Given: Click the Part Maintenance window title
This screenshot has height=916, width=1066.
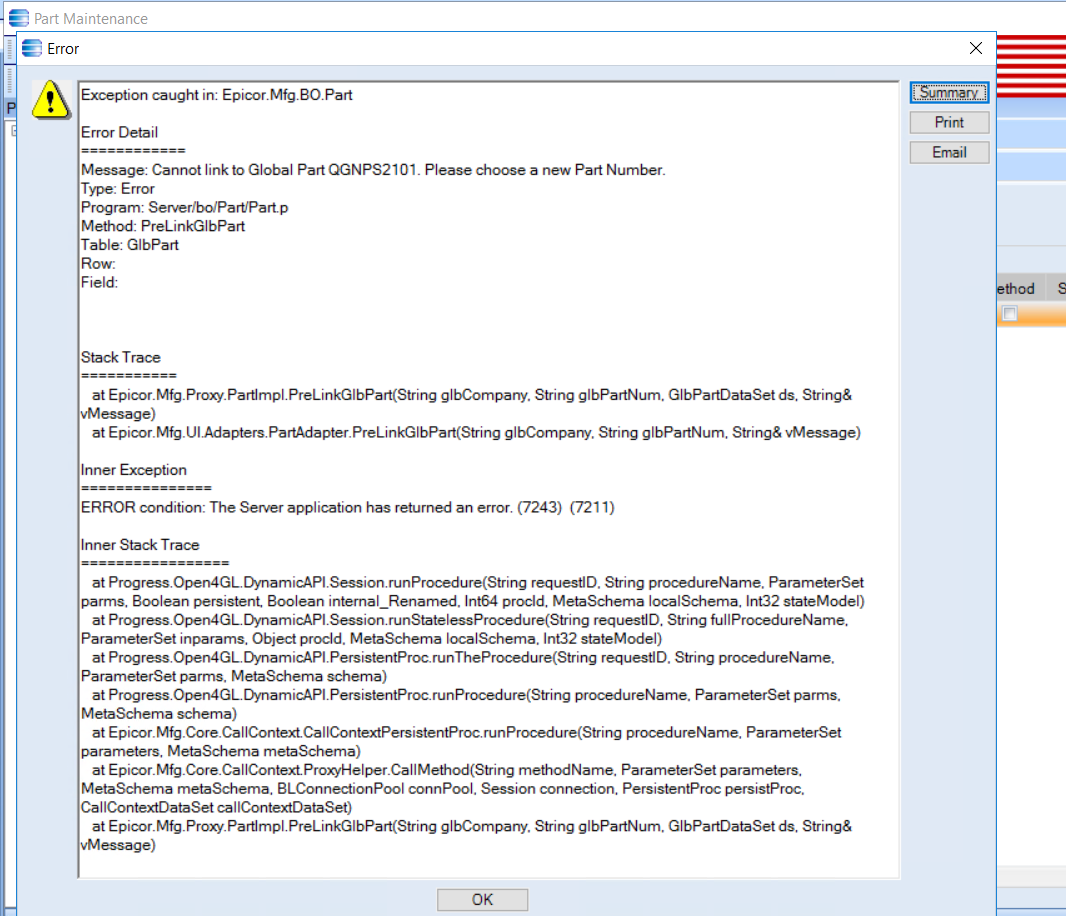Looking at the screenshot, I should click(x=91, y=18).
